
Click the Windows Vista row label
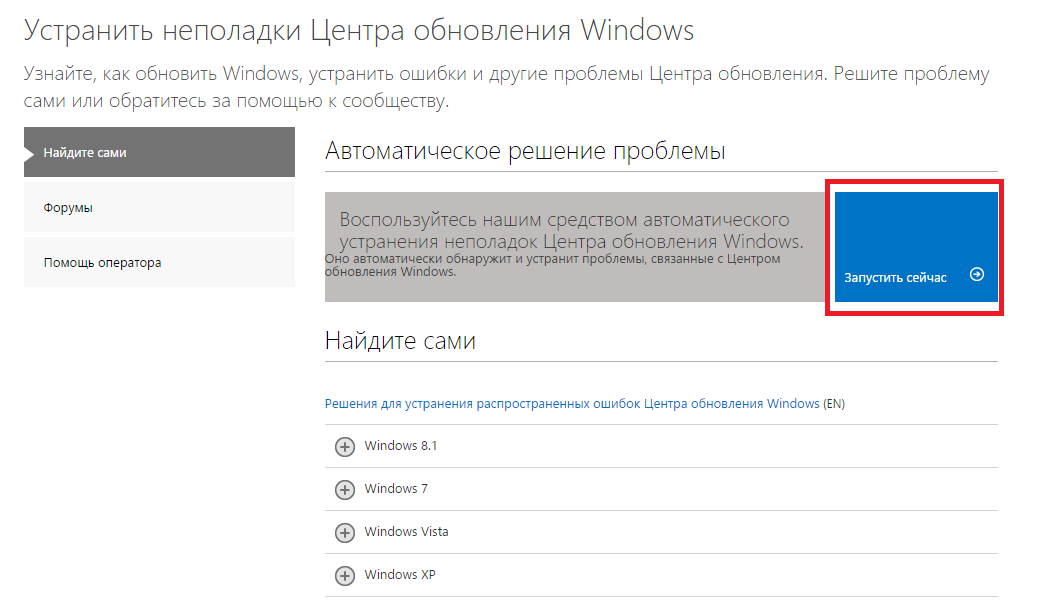click(406, 532)
